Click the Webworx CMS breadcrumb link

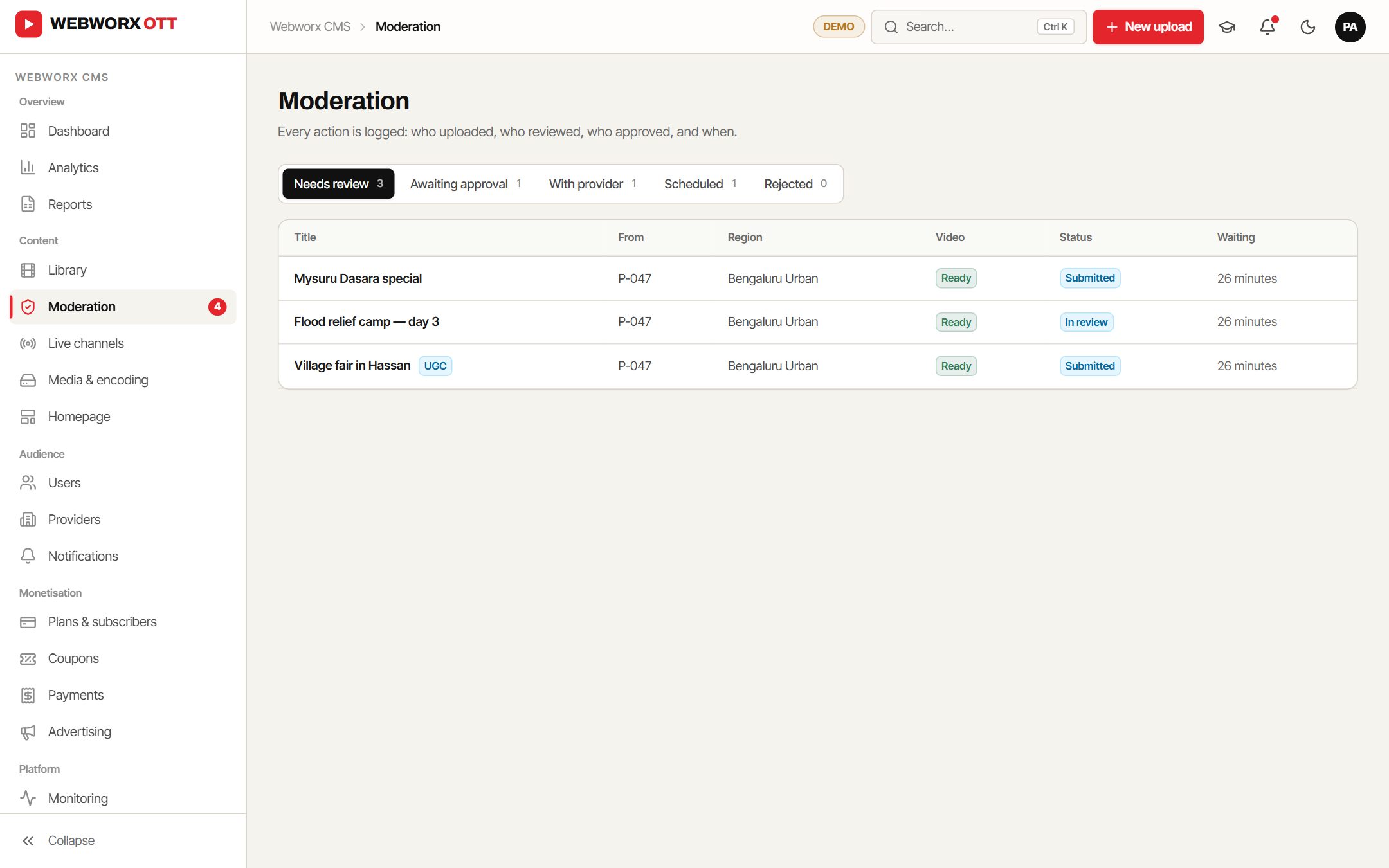coord(310,26)
